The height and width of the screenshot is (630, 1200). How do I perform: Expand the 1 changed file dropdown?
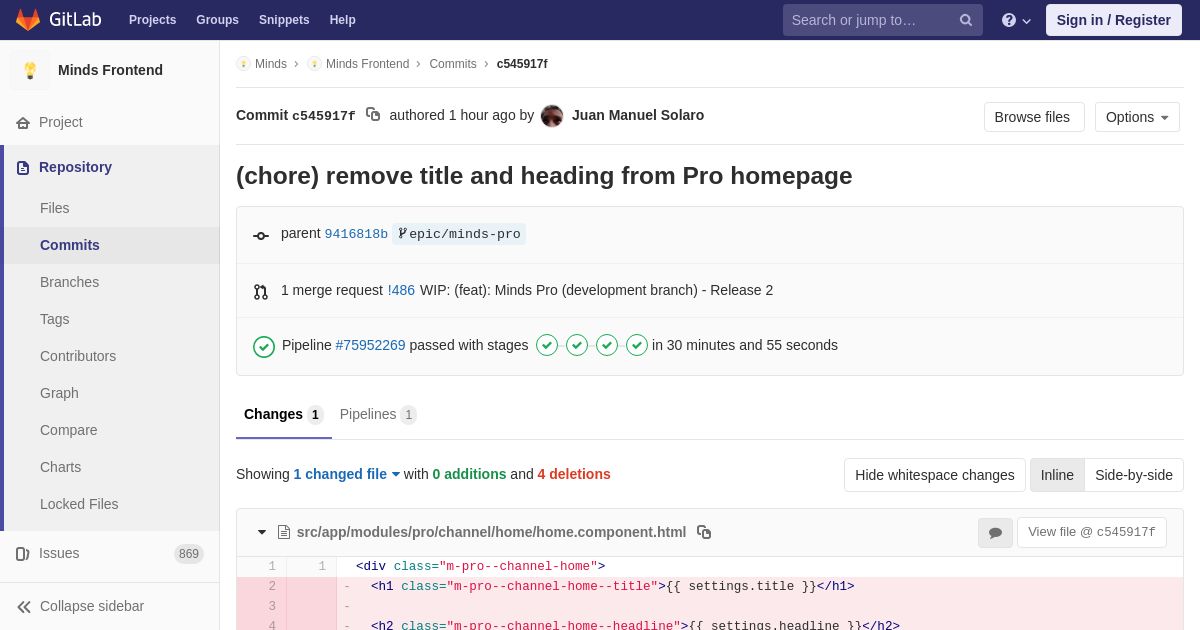pyautogui.click(x=346, y=474)
